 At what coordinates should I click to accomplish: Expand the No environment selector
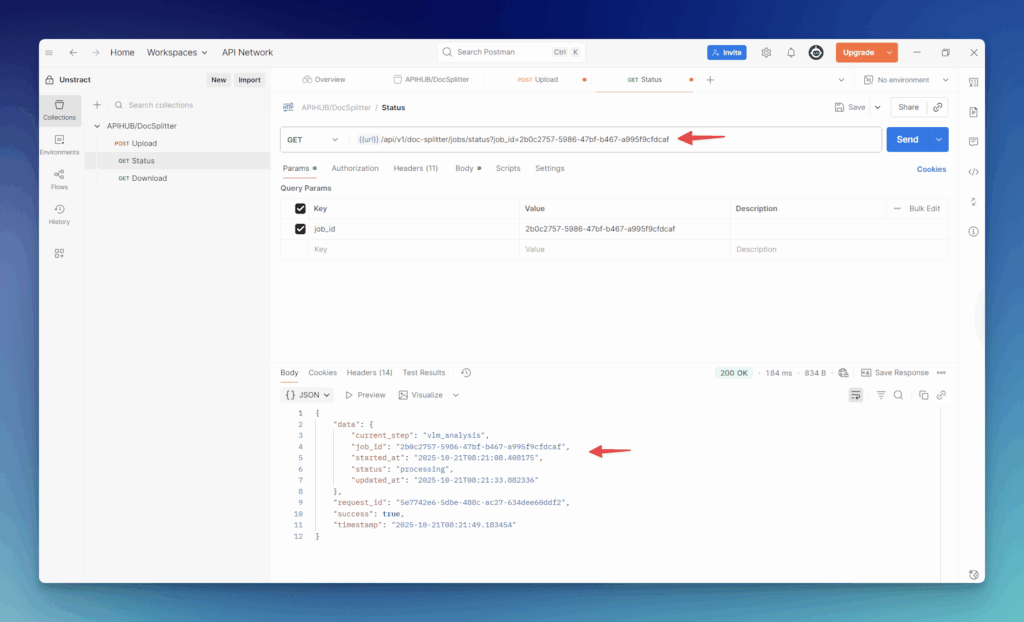pyautogui.click(x=903, y=80)
